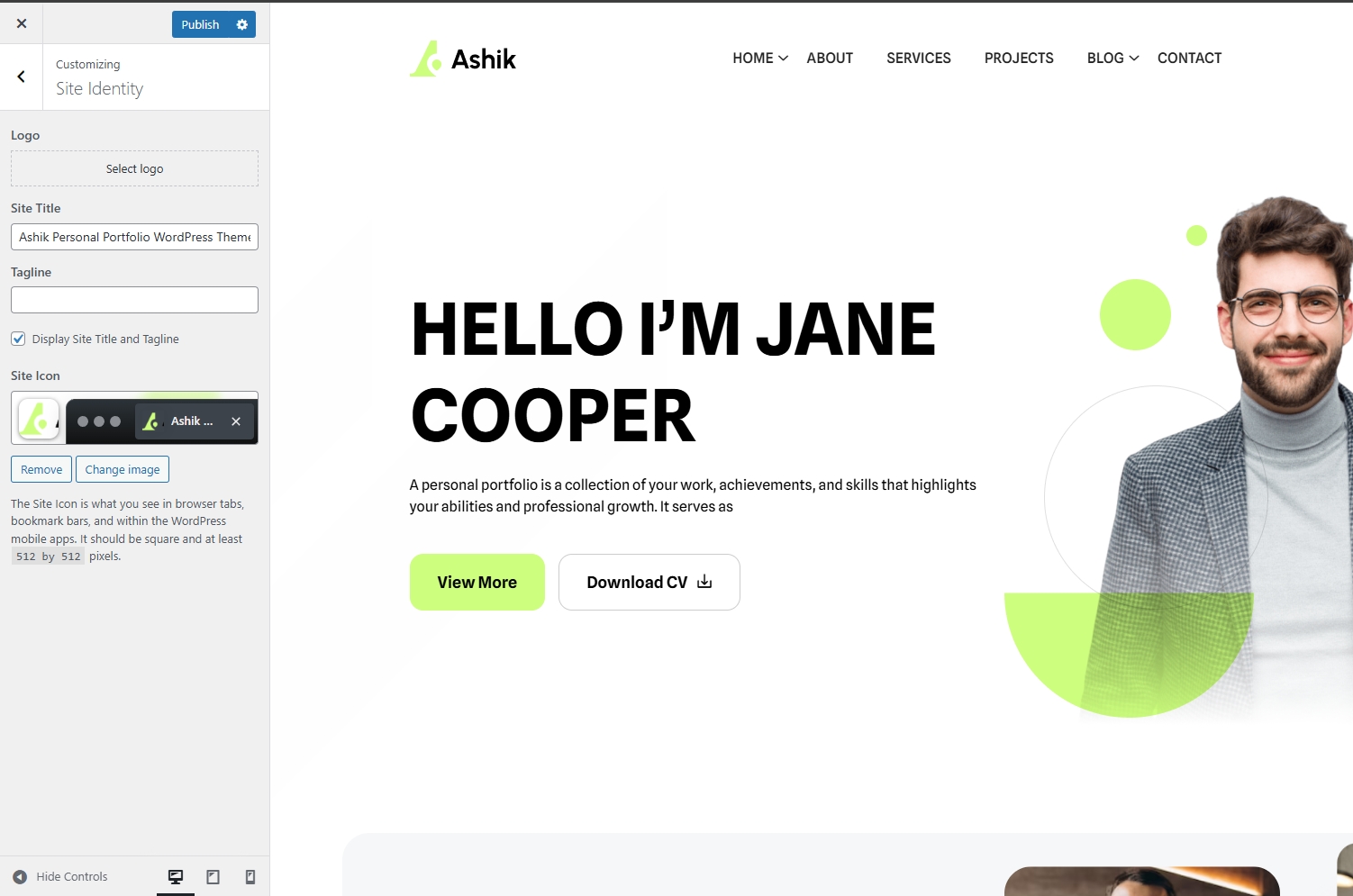Image resolution: width=1353 pixels, height=896 pixels.
Task: Open the SERVICES menu item
Action: click(x=919, y=58)
